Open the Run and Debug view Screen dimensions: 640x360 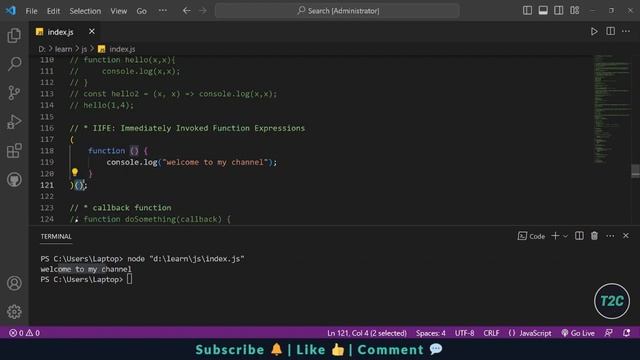coord(14,122)
